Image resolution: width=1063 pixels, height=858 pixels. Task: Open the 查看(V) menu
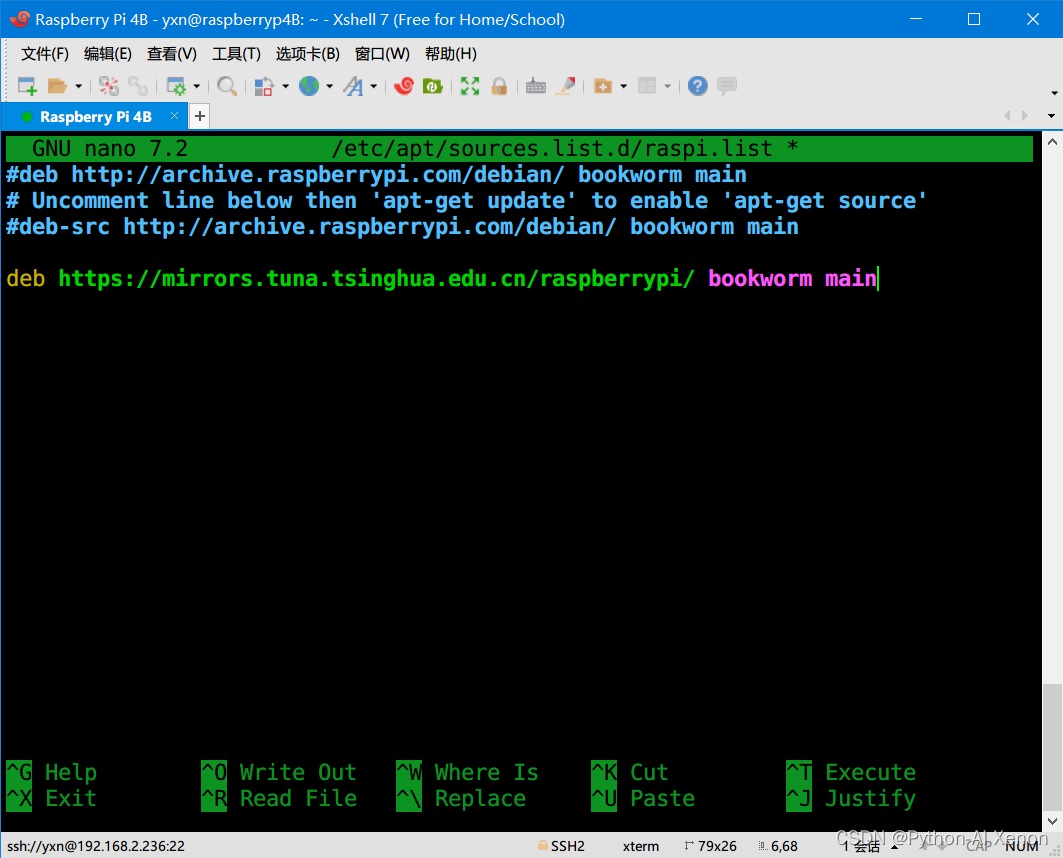172,54
